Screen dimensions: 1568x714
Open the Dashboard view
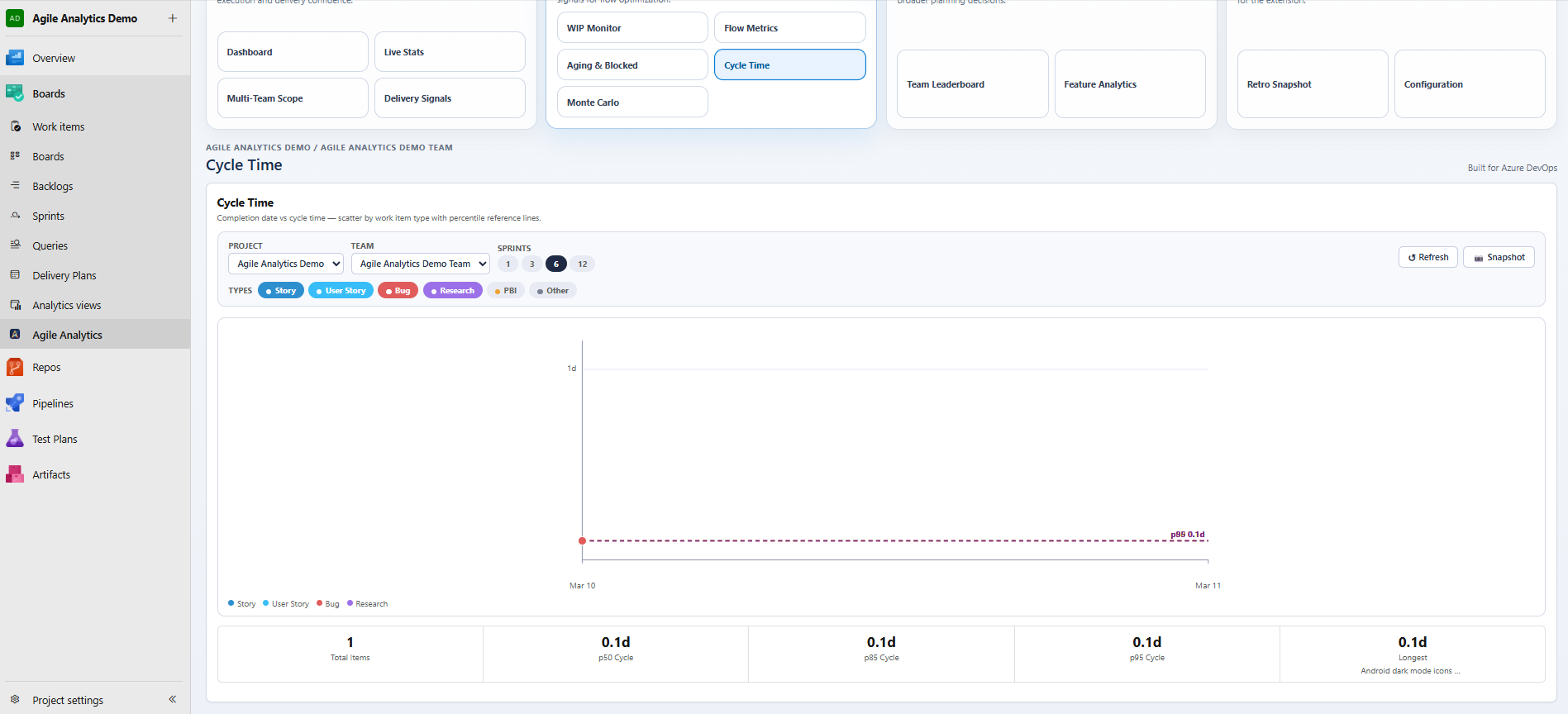[293, 52]
